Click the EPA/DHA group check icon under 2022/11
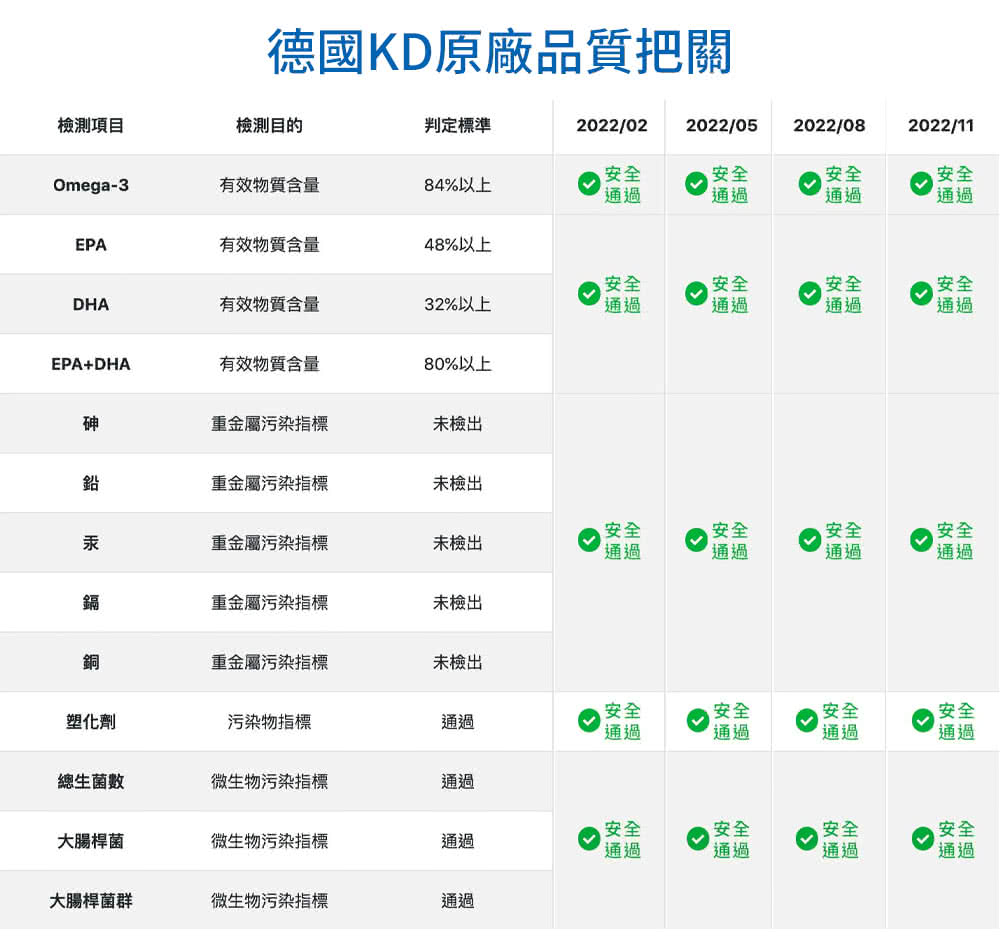 point(921,293)
